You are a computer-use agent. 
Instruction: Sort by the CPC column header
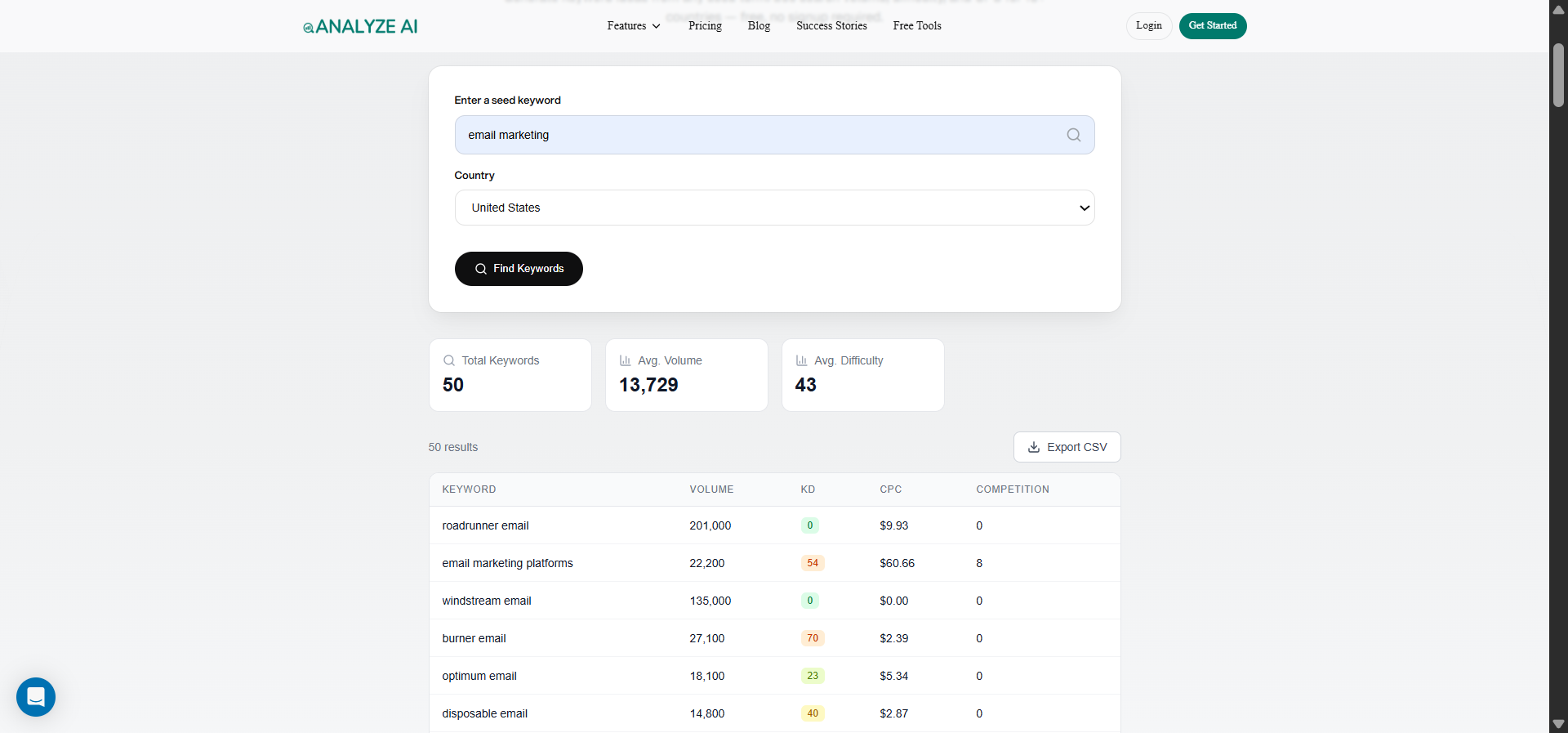tap(891, 489)
